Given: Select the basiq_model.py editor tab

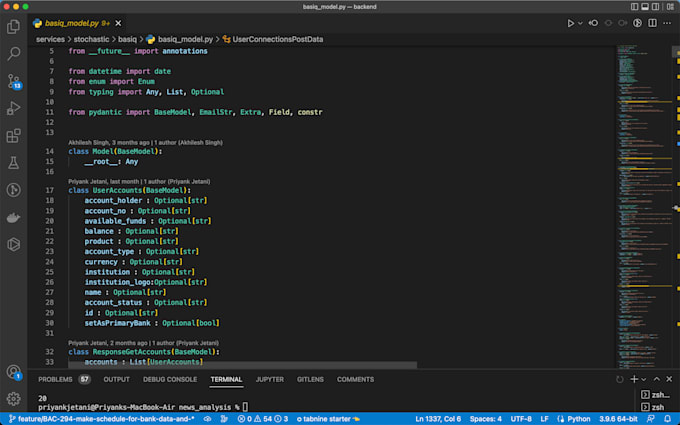Looking at the screenshot, I should click(x=78, y=23).
